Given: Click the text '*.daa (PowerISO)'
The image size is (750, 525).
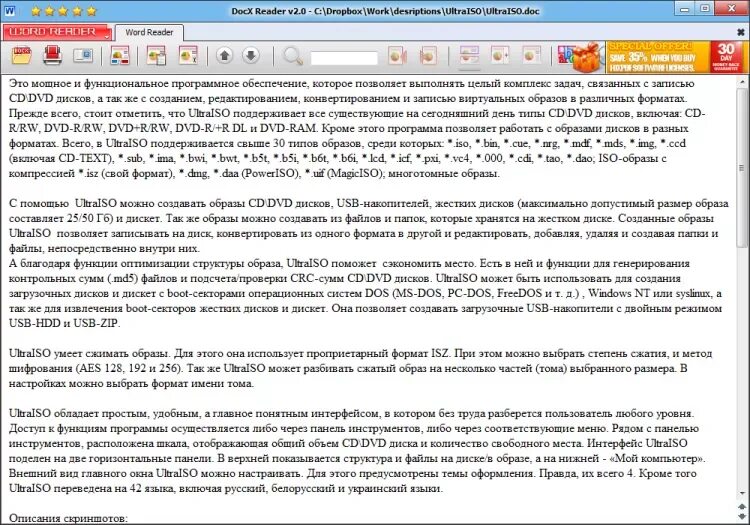Looking at the screenshot, I should [x=256, y=174].
